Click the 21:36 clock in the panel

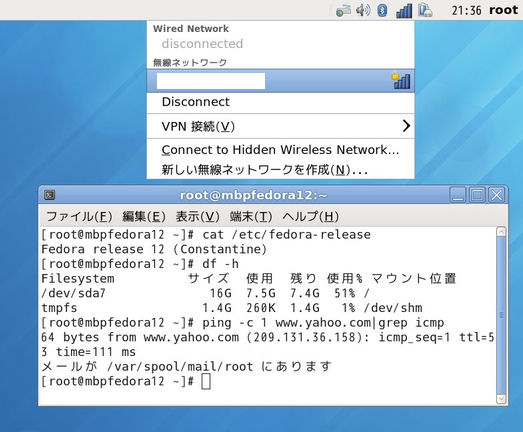coord(466,10)
